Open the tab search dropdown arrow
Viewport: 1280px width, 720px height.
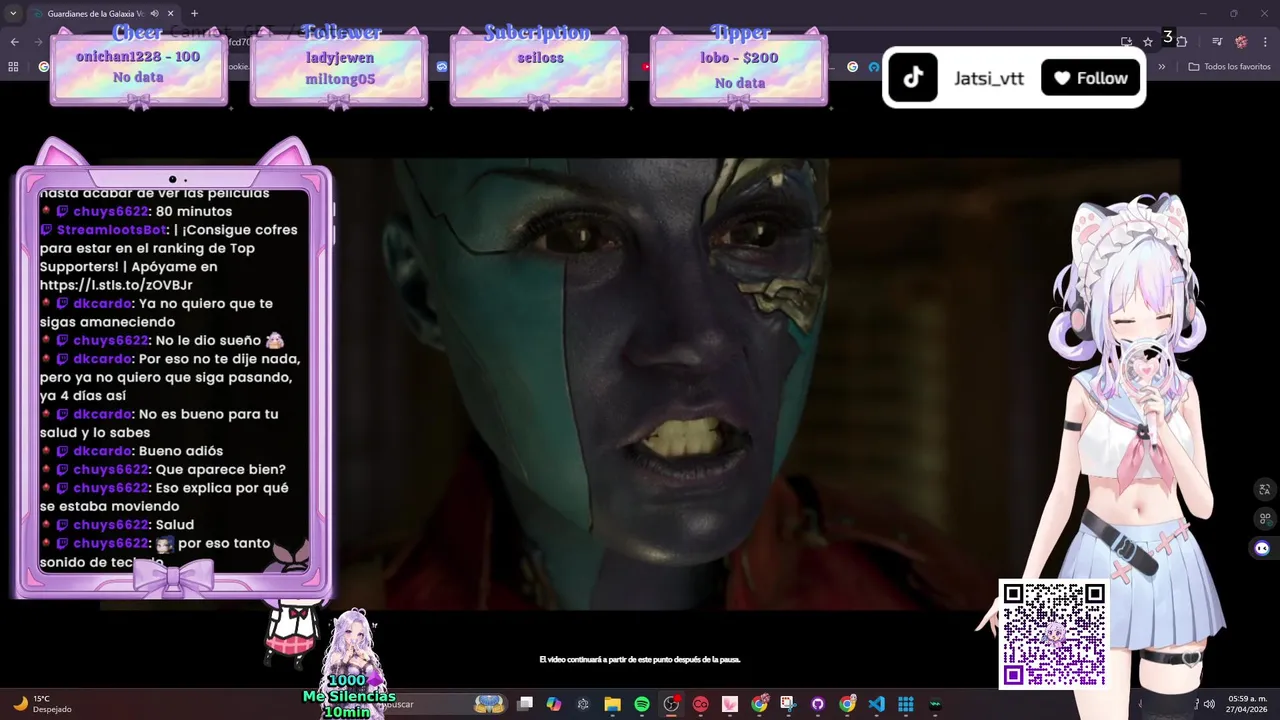pyautogui.click(x=13, y=14)
